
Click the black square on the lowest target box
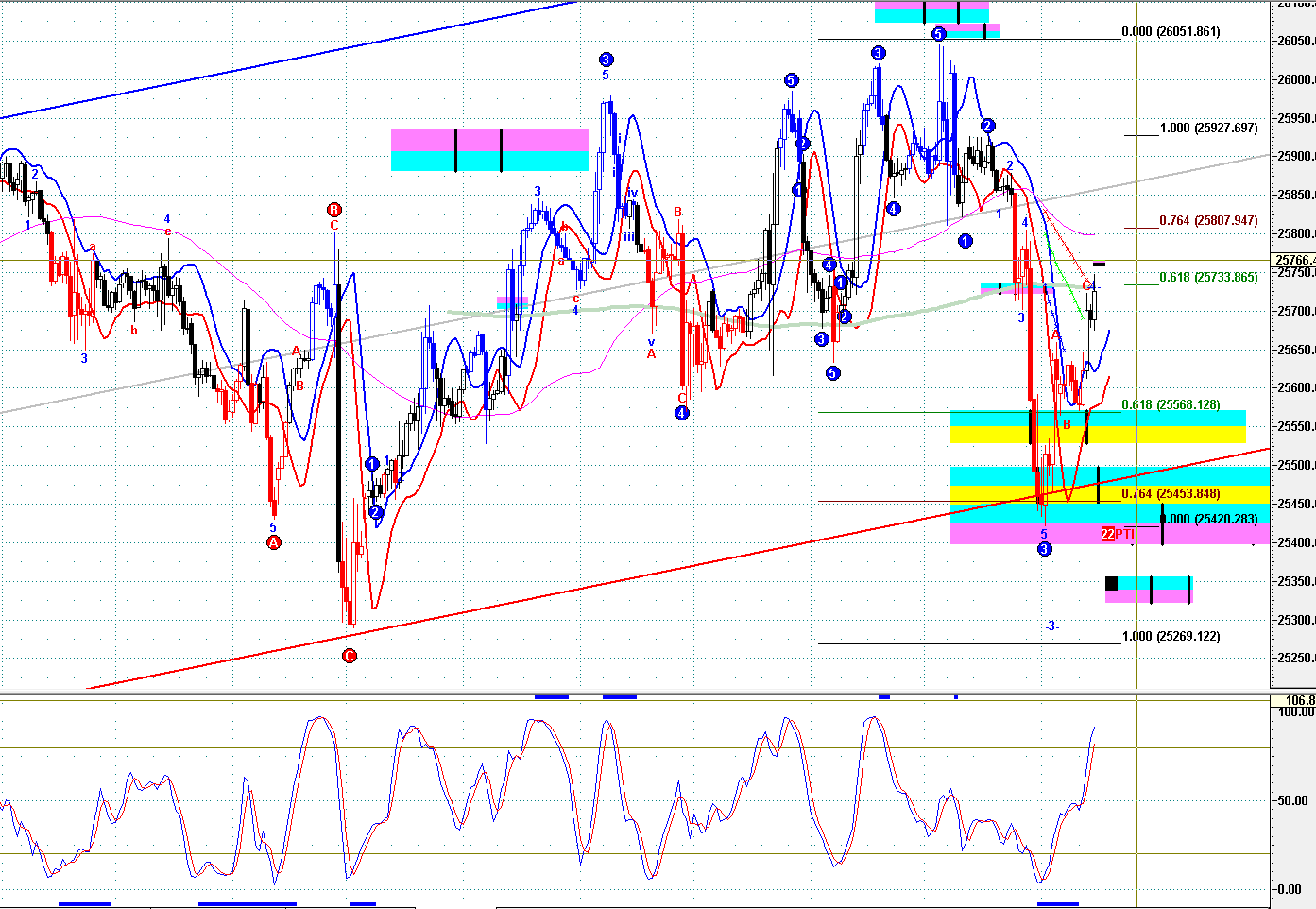(x=1111, y=584)
